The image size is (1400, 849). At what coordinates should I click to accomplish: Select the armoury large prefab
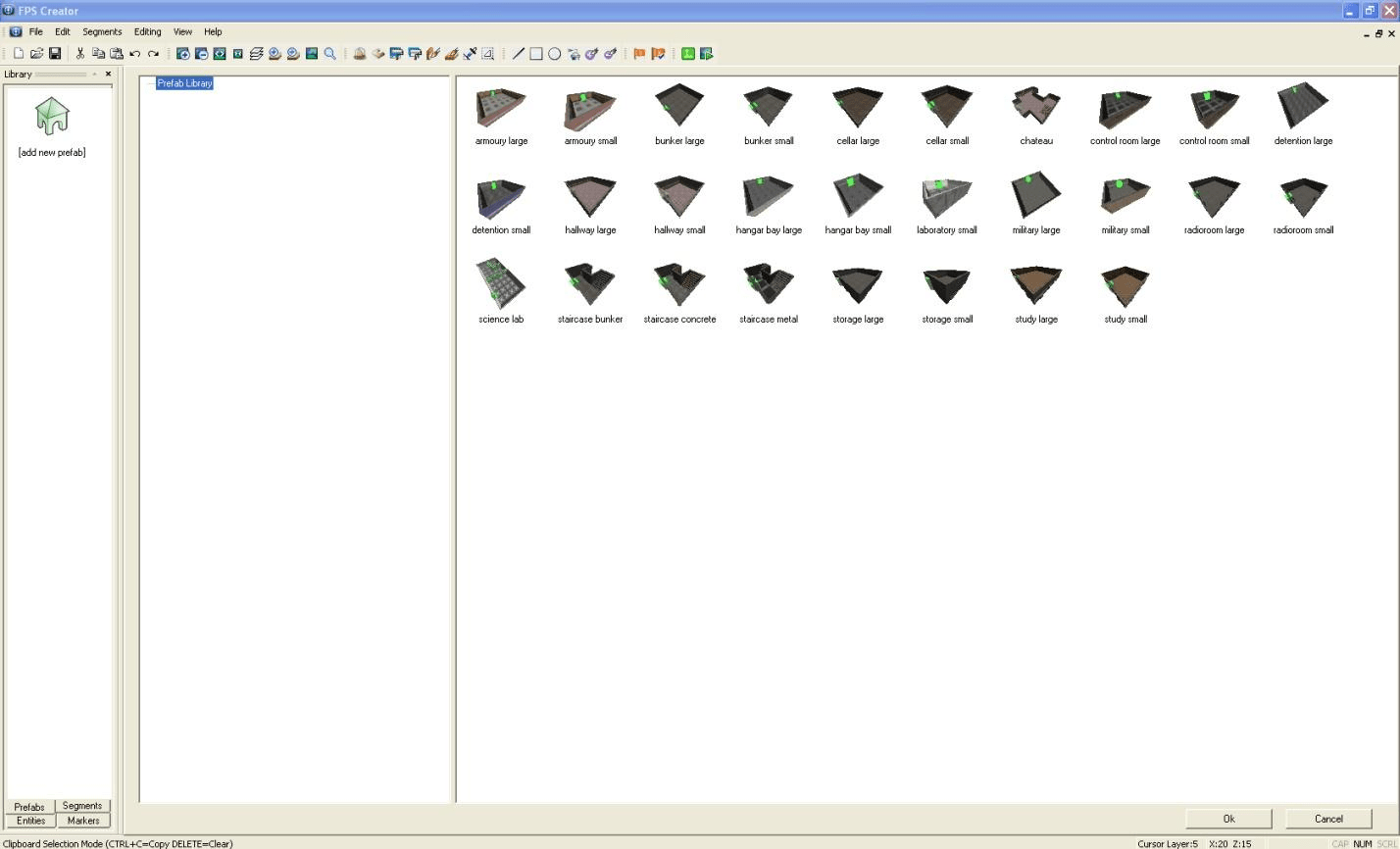pyautogui.click(x=501, y=116)
